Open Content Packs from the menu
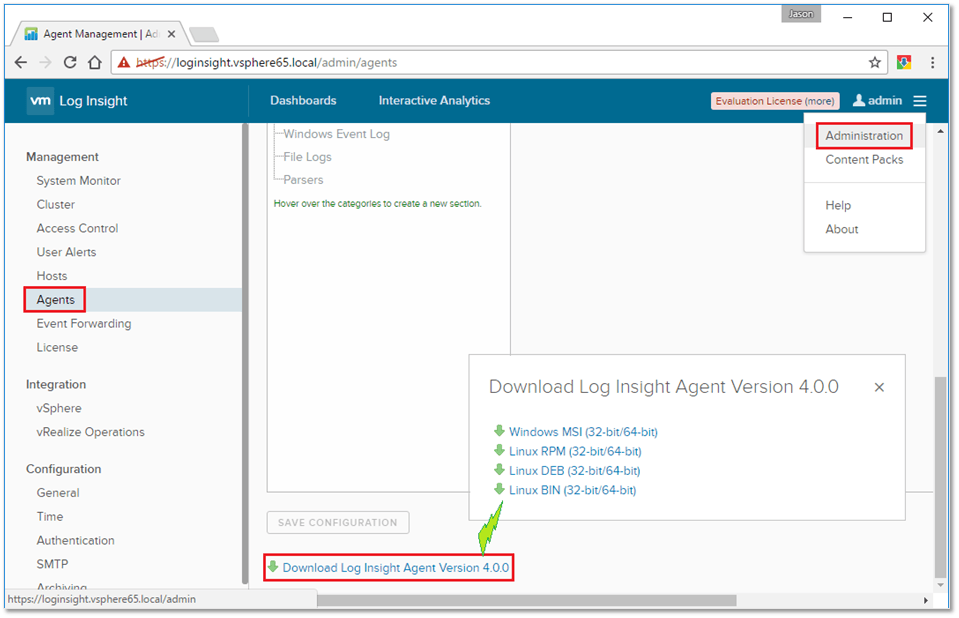 pyautogui.click(x=864, y=160)
